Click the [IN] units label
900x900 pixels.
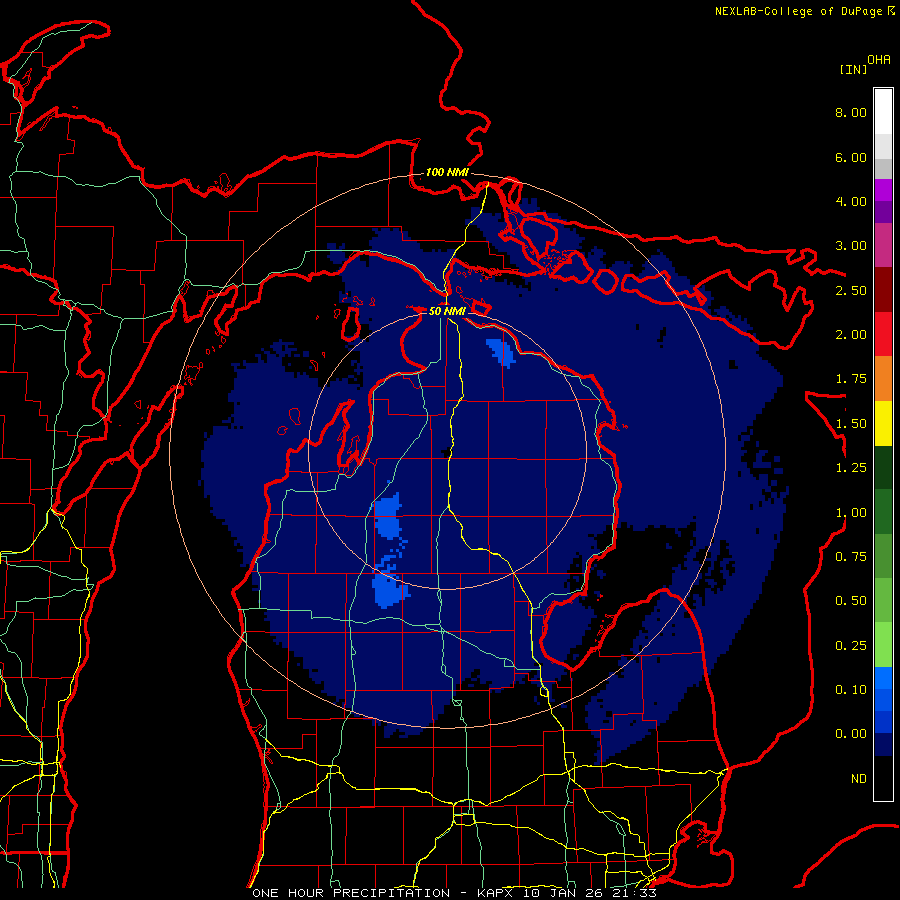pyautogui.click(x=853, y=69)
